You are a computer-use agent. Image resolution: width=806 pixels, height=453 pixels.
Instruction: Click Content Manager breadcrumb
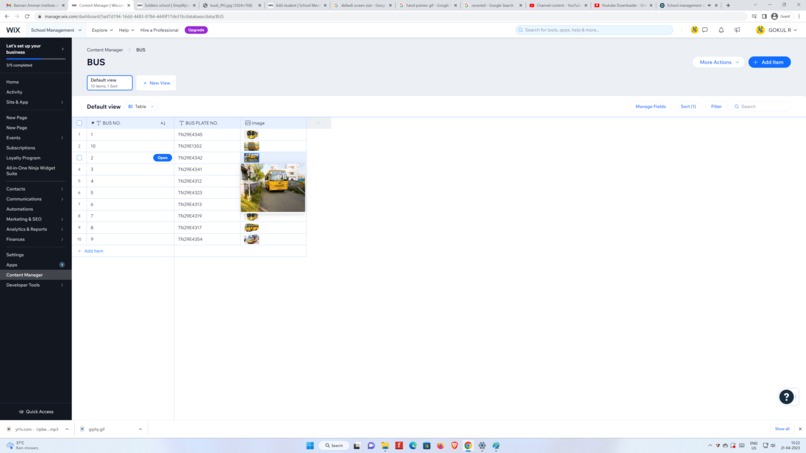tap(105, 50)
